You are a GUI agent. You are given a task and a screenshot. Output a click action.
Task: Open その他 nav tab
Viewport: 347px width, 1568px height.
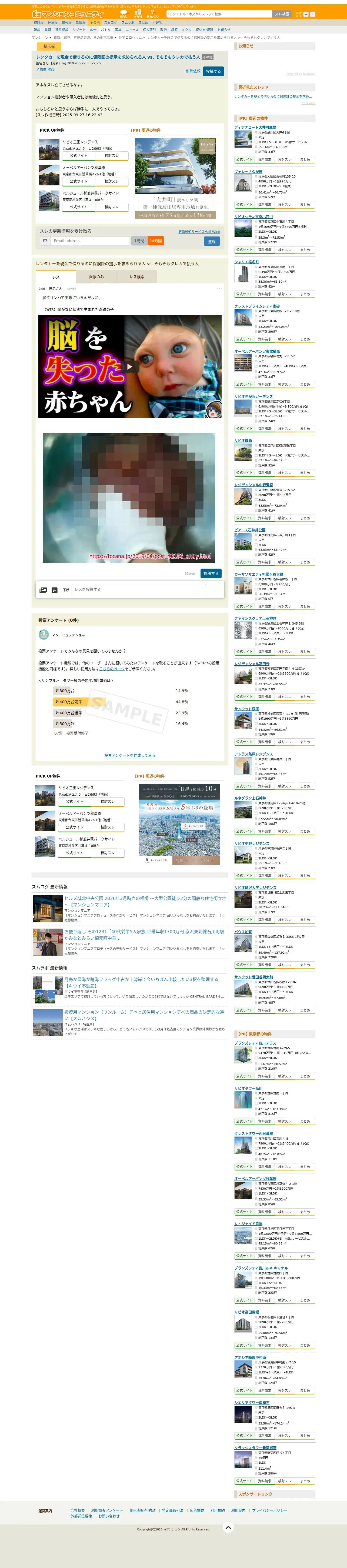tap(95, 22)
